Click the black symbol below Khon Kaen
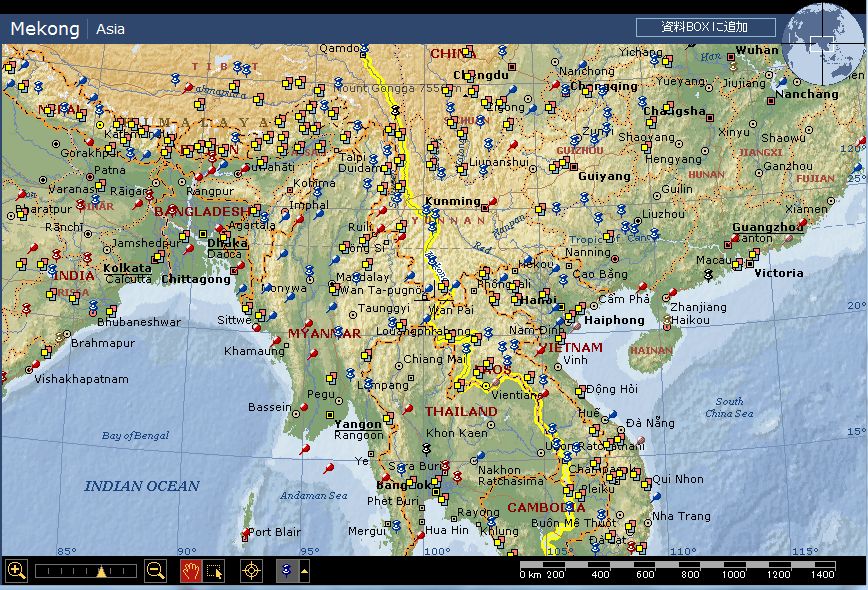This screenshot has width=868, height=590. click(426, 448)
